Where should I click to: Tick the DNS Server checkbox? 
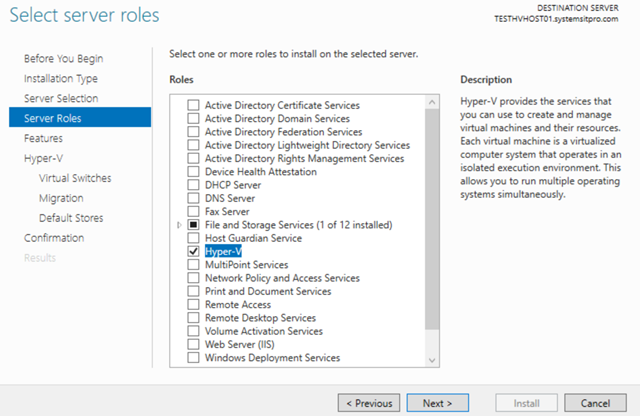193,198
